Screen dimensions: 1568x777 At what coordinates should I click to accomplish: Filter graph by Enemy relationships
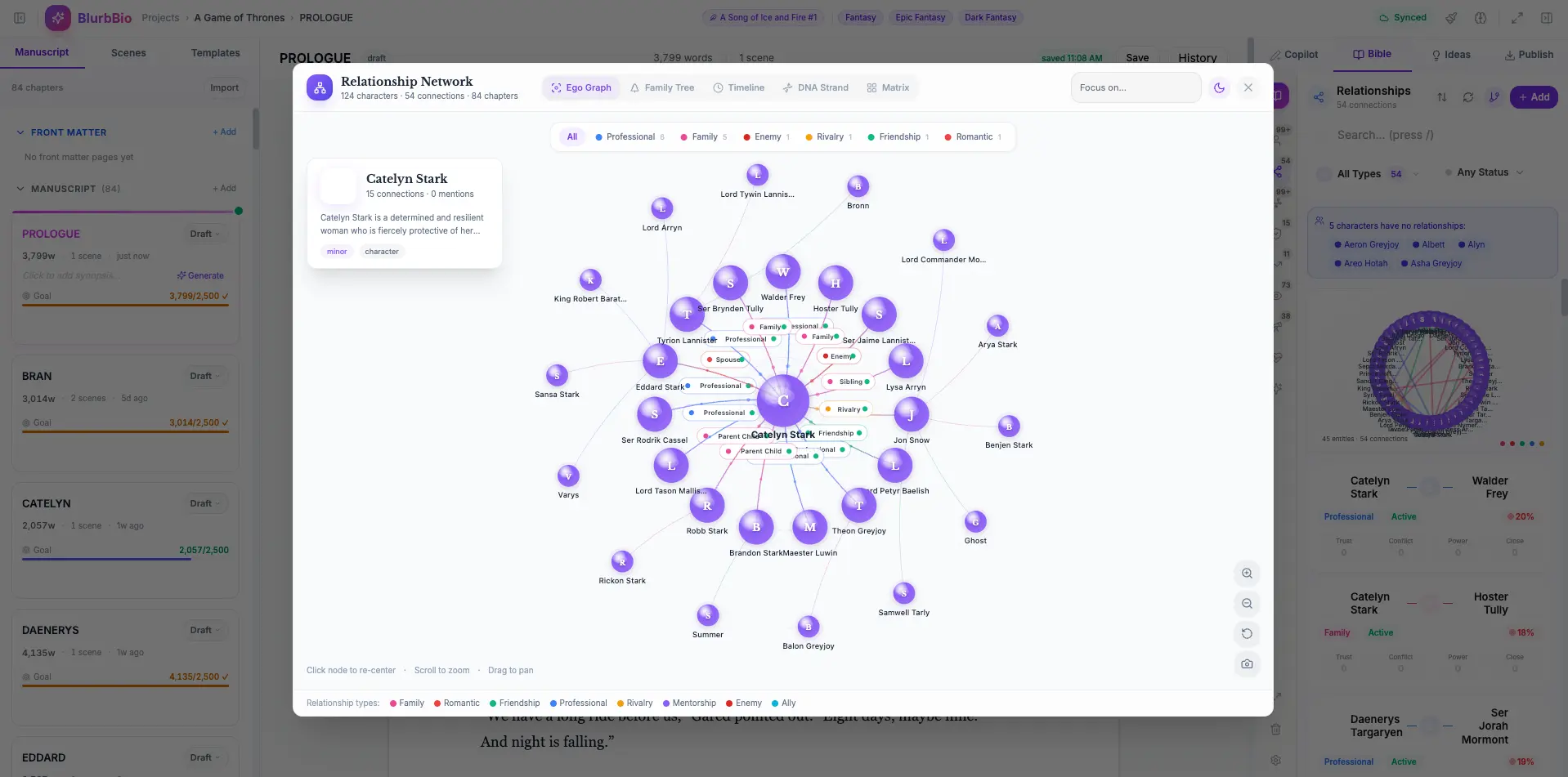coord(766,137)
